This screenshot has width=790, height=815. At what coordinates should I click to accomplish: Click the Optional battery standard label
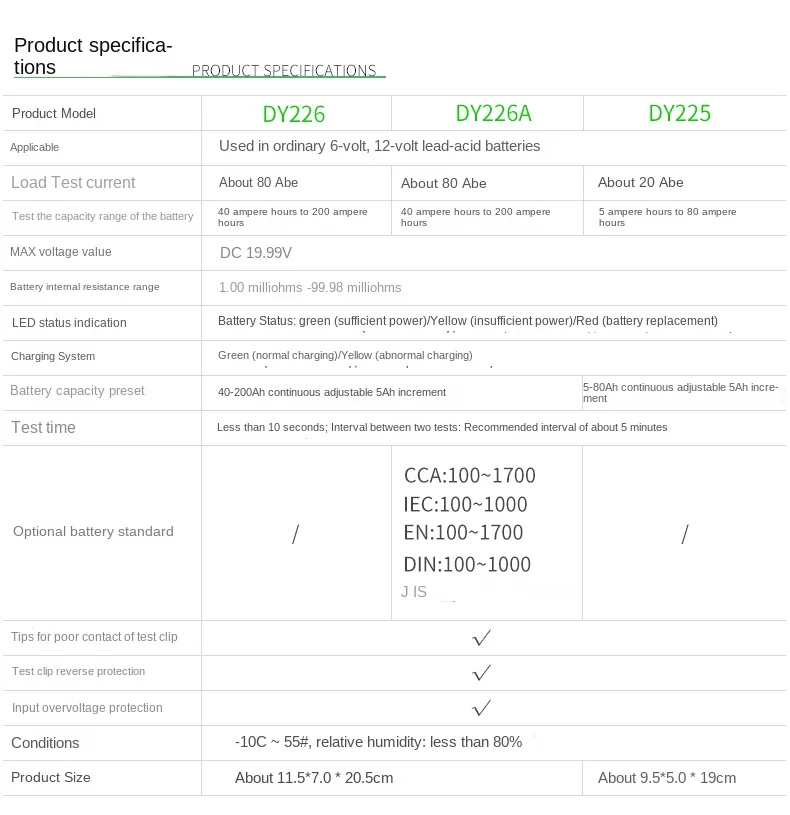(93, 532)
